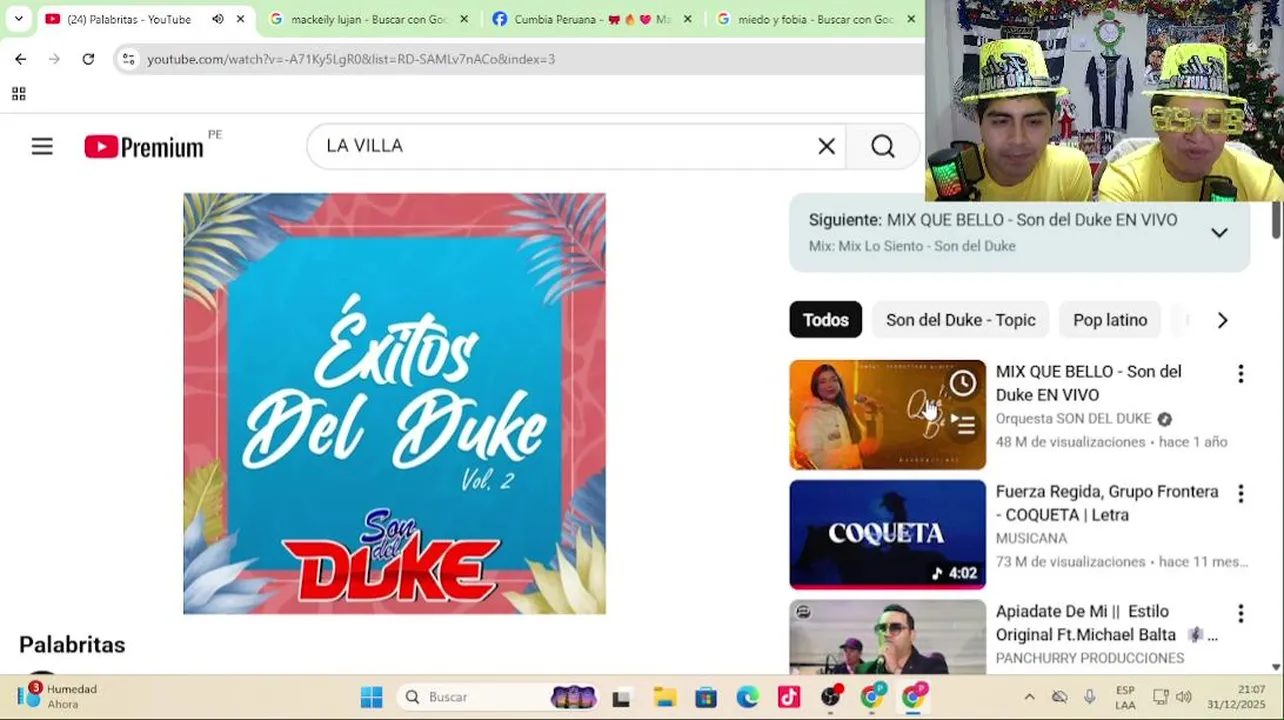Open MIX QUE BELLO video title
Viewport: 1284px width, 720px height.
1088,383
